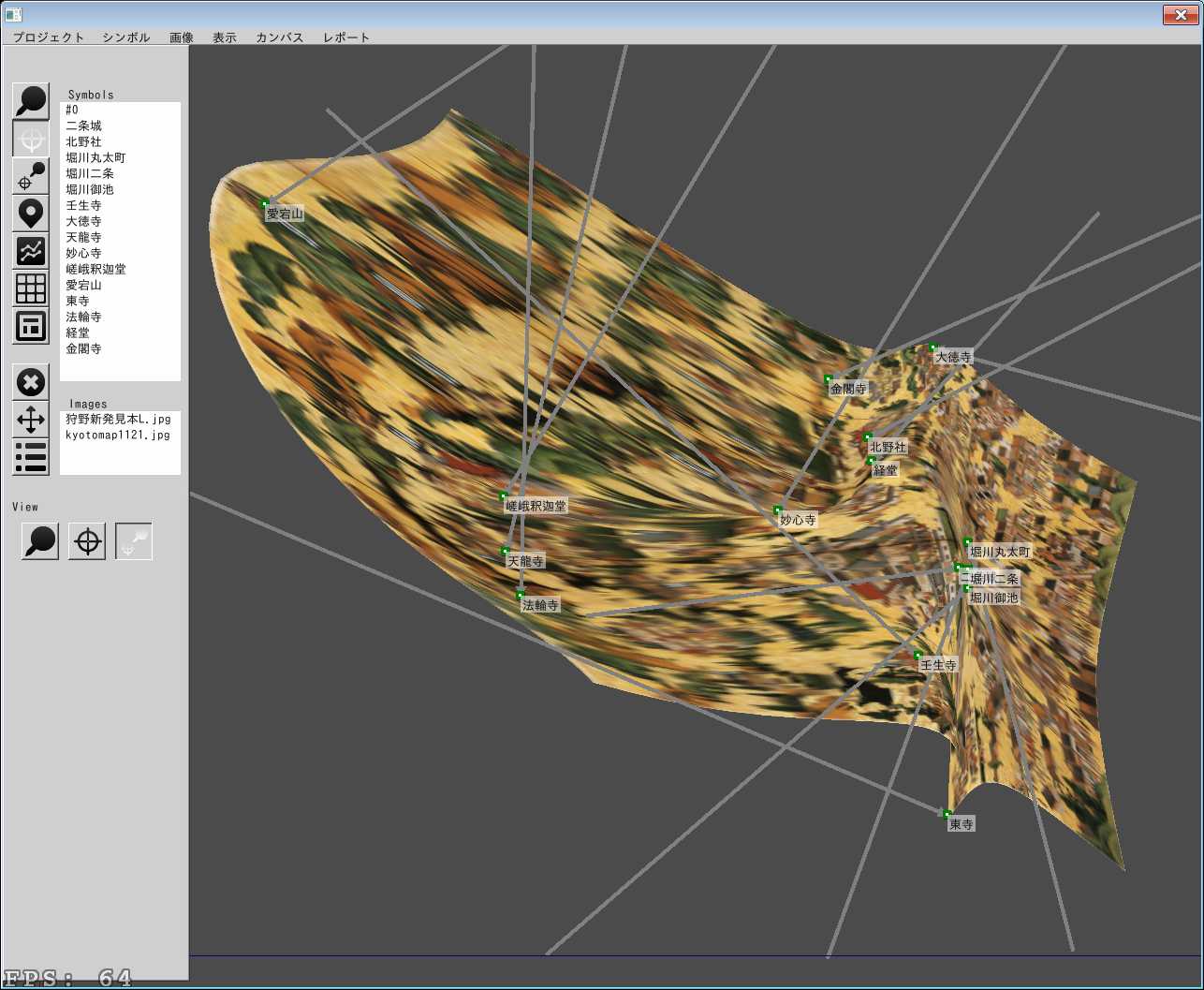
Task: Select kyotomap1121.jpg in the Images list
Action: 120,435
